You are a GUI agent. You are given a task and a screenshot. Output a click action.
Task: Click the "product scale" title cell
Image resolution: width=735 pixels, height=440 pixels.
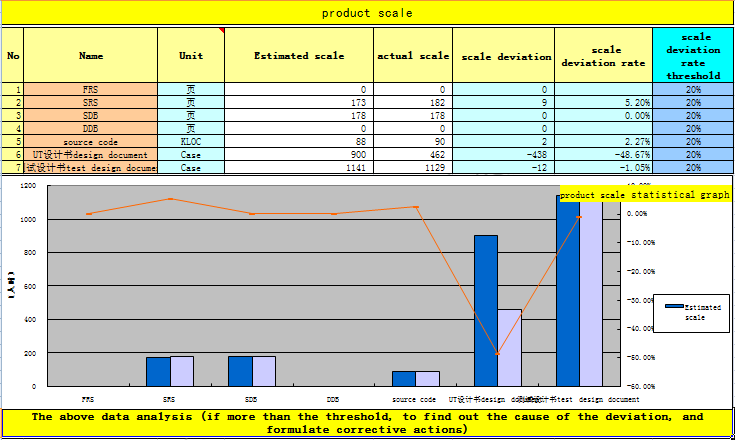point(367,13)
